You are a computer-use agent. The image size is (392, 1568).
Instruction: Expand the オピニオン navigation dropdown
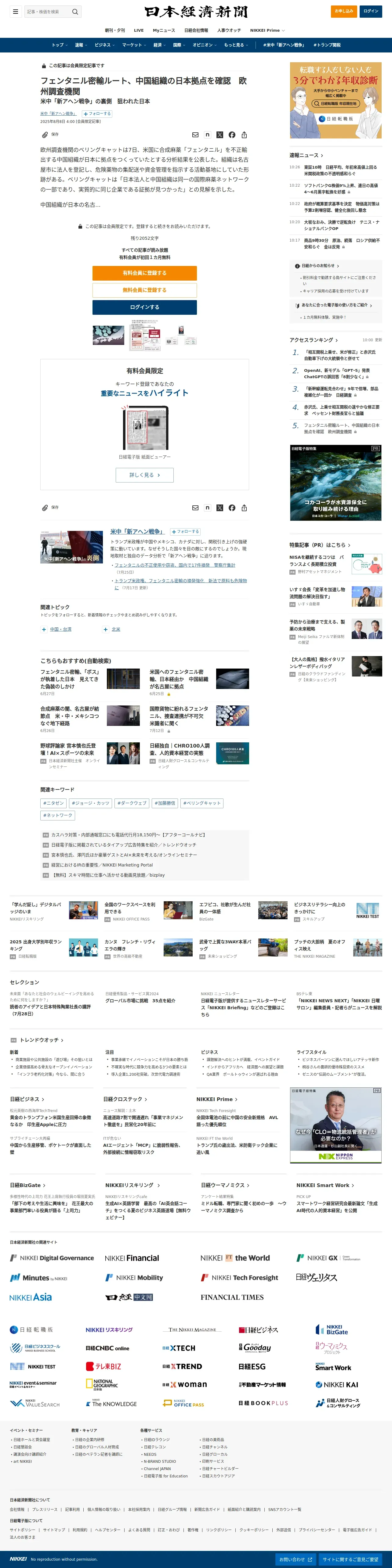204,45
